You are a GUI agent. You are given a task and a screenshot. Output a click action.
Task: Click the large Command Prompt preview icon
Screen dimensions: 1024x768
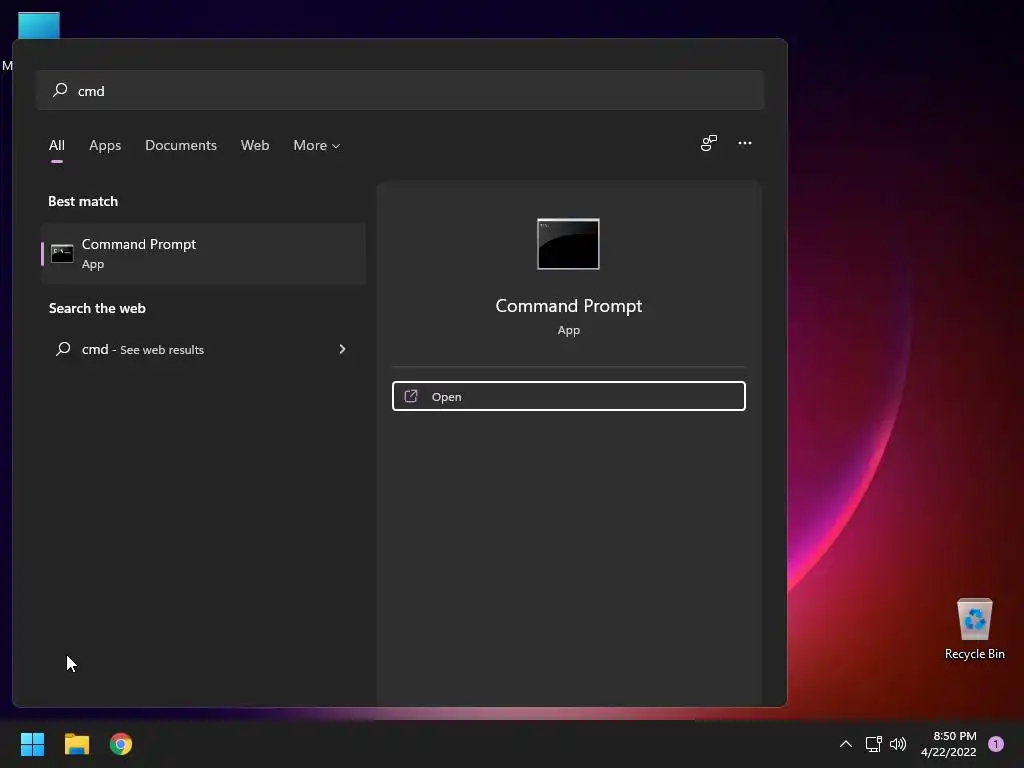568,244
